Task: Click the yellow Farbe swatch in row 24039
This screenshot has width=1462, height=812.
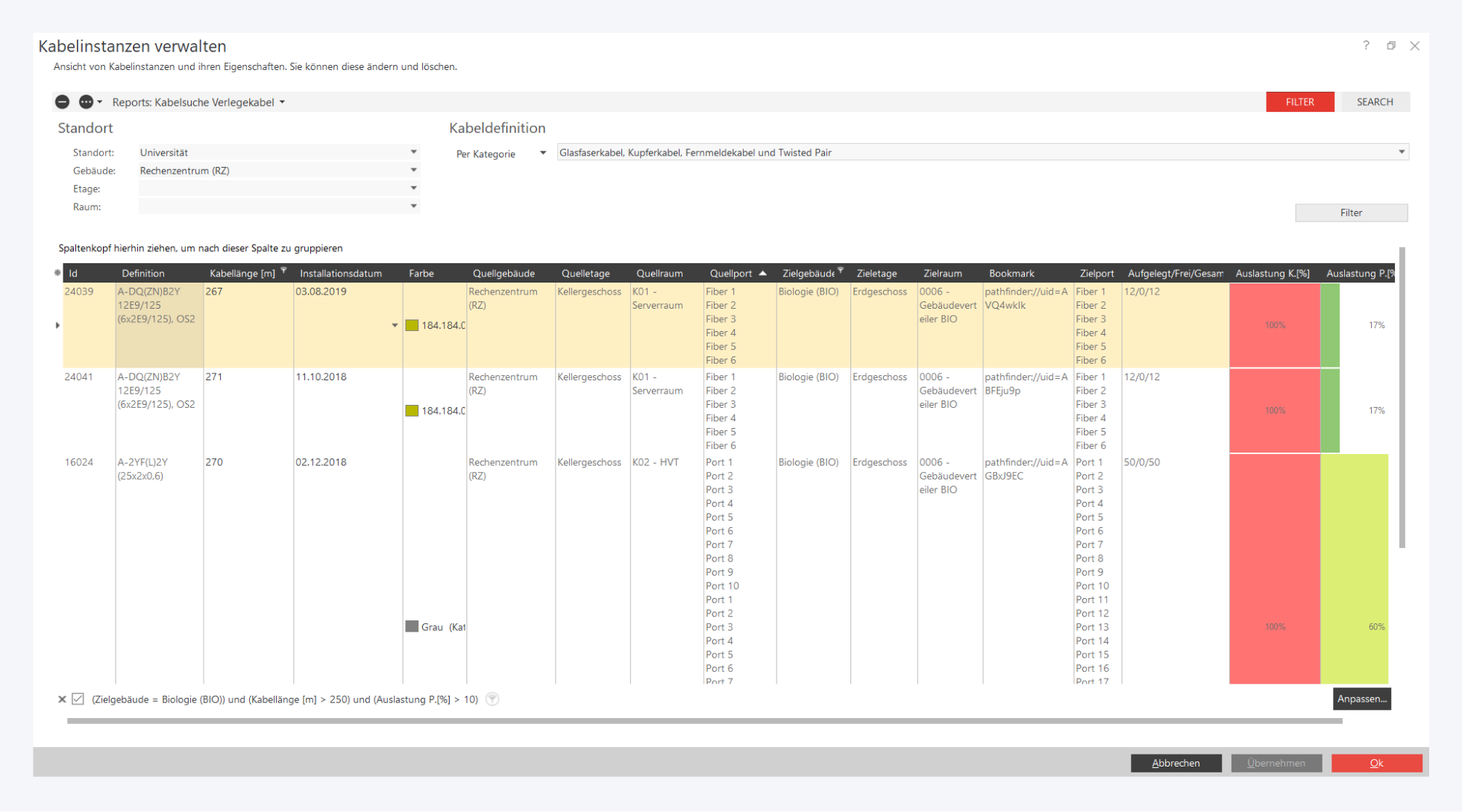Action: point(412,325)
